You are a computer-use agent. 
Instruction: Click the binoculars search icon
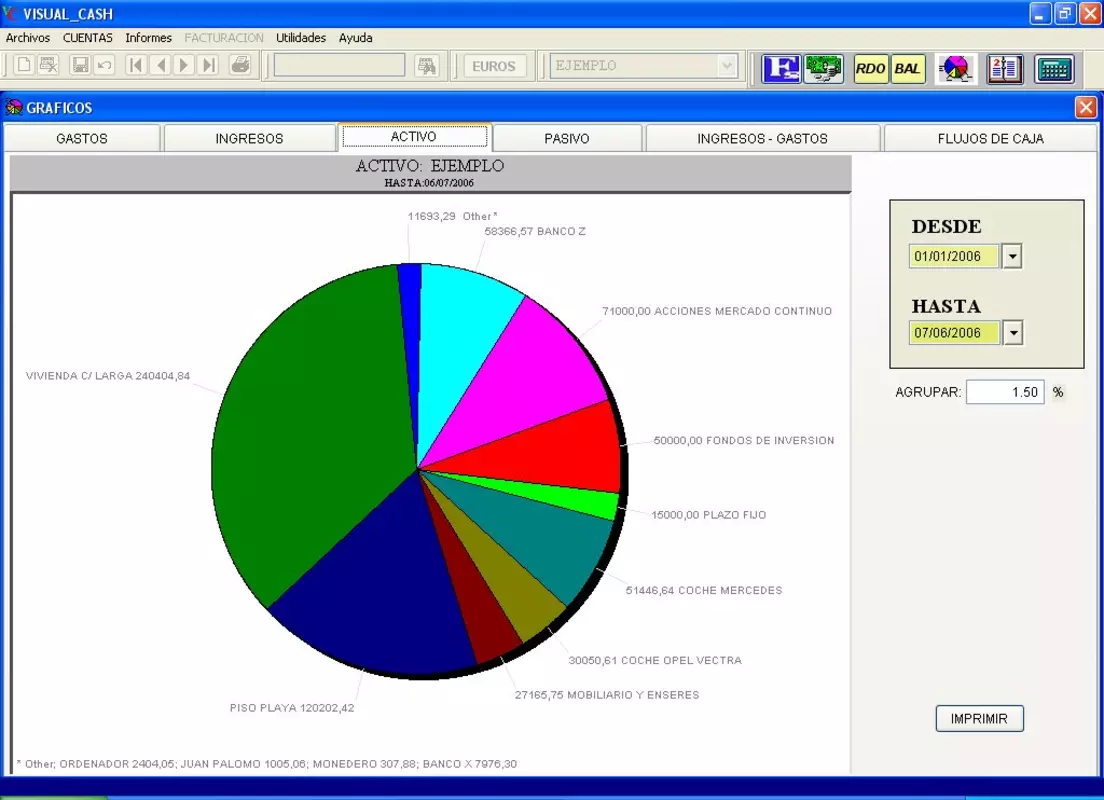coord(427,65)
